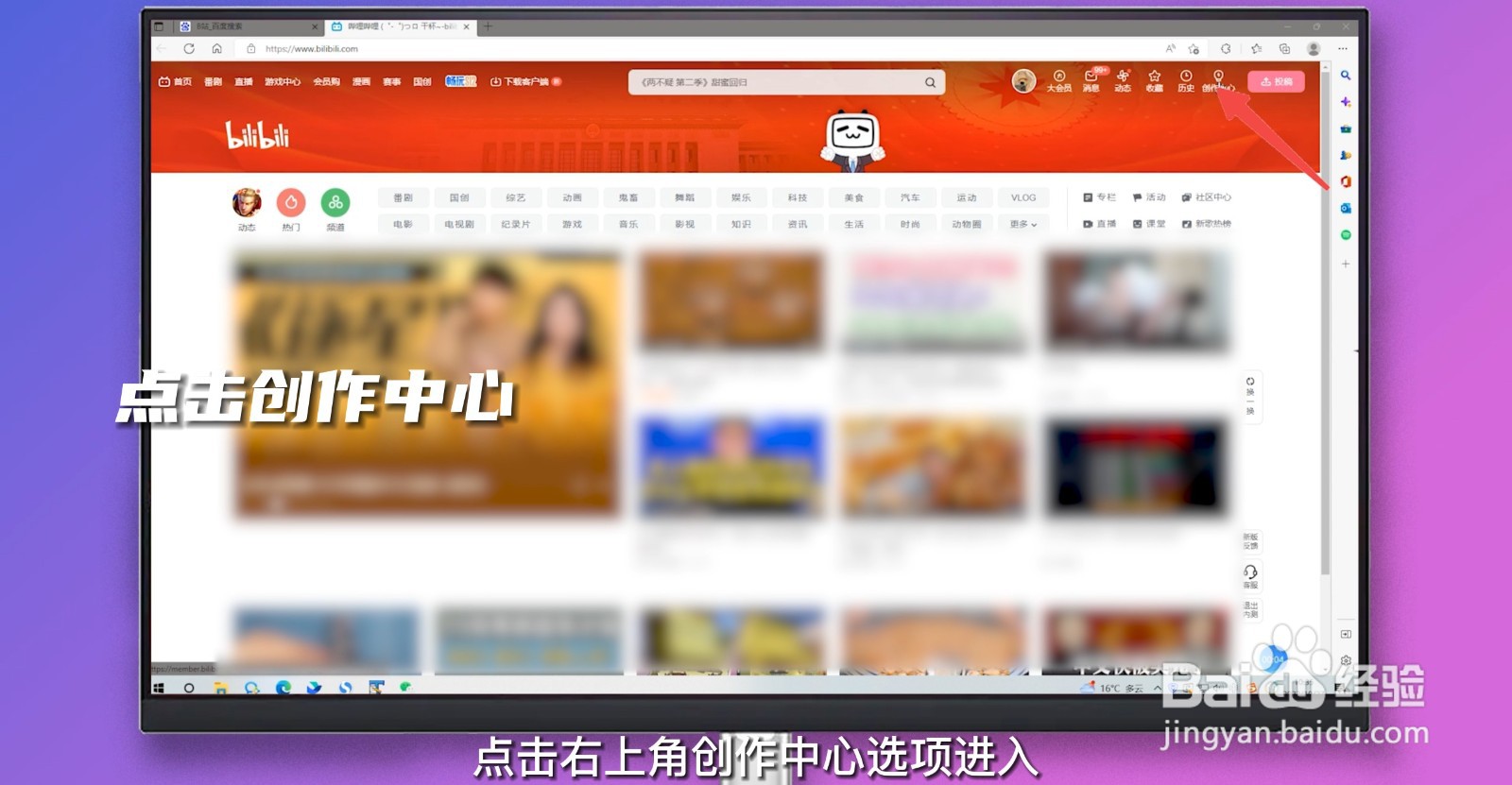Screen dimensions: 1512x785
Task: Open browser profile account icon
Action: pyautogui.click(x=1314, y=48)
